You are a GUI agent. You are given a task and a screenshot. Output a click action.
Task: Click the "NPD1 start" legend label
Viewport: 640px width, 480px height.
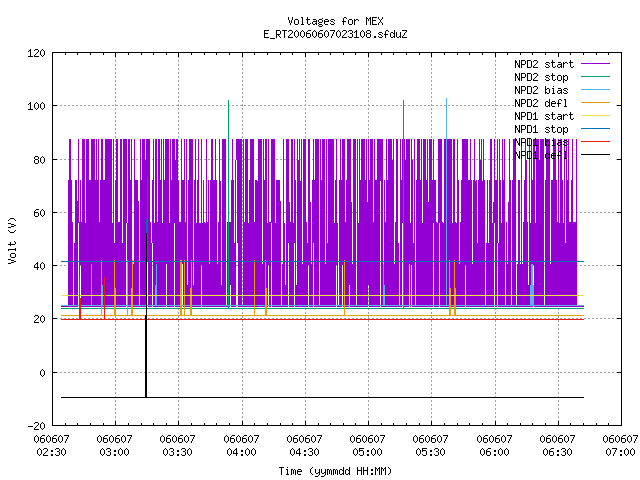544,116
